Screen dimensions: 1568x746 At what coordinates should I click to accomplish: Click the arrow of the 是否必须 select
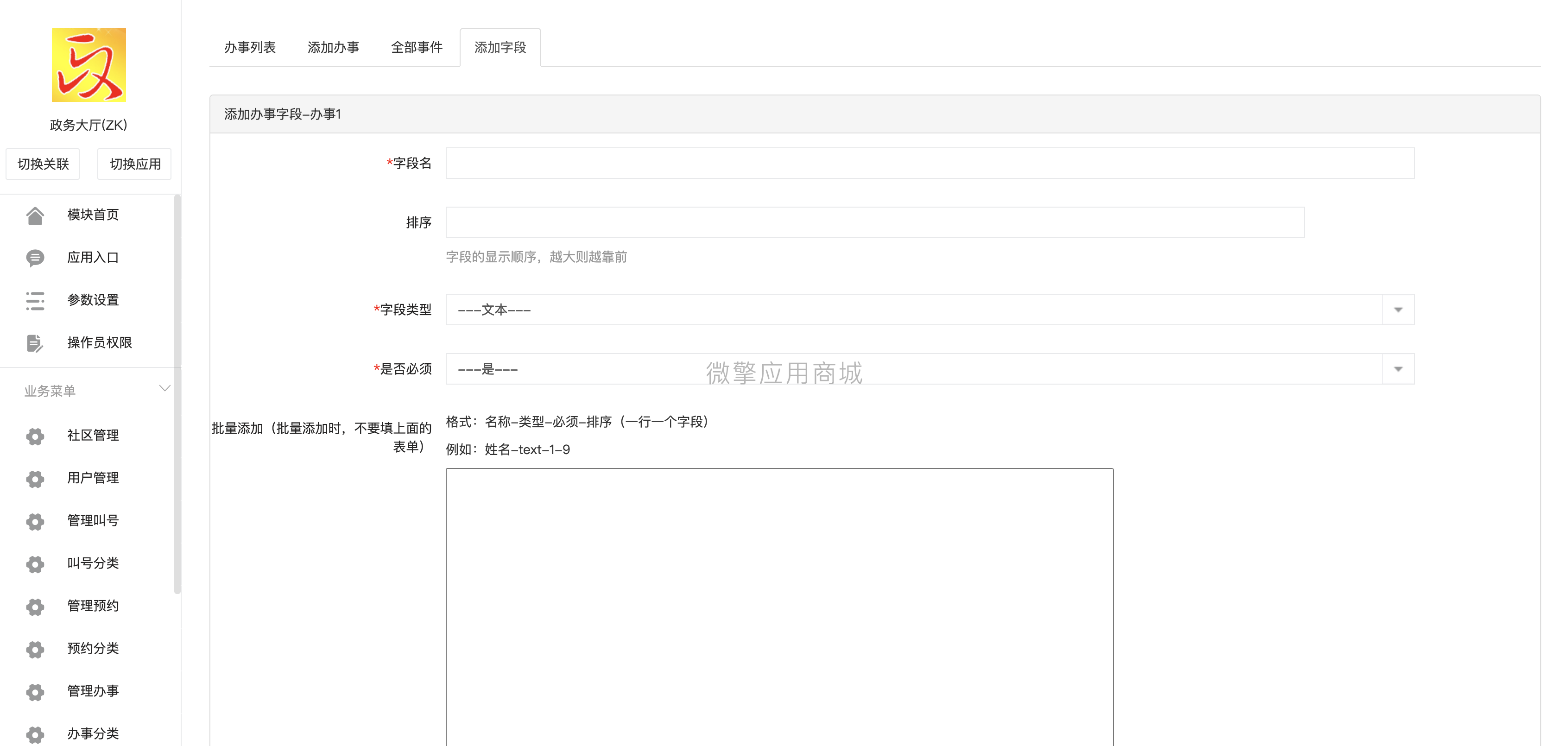pyautogui.click(x=1398, y=369)
